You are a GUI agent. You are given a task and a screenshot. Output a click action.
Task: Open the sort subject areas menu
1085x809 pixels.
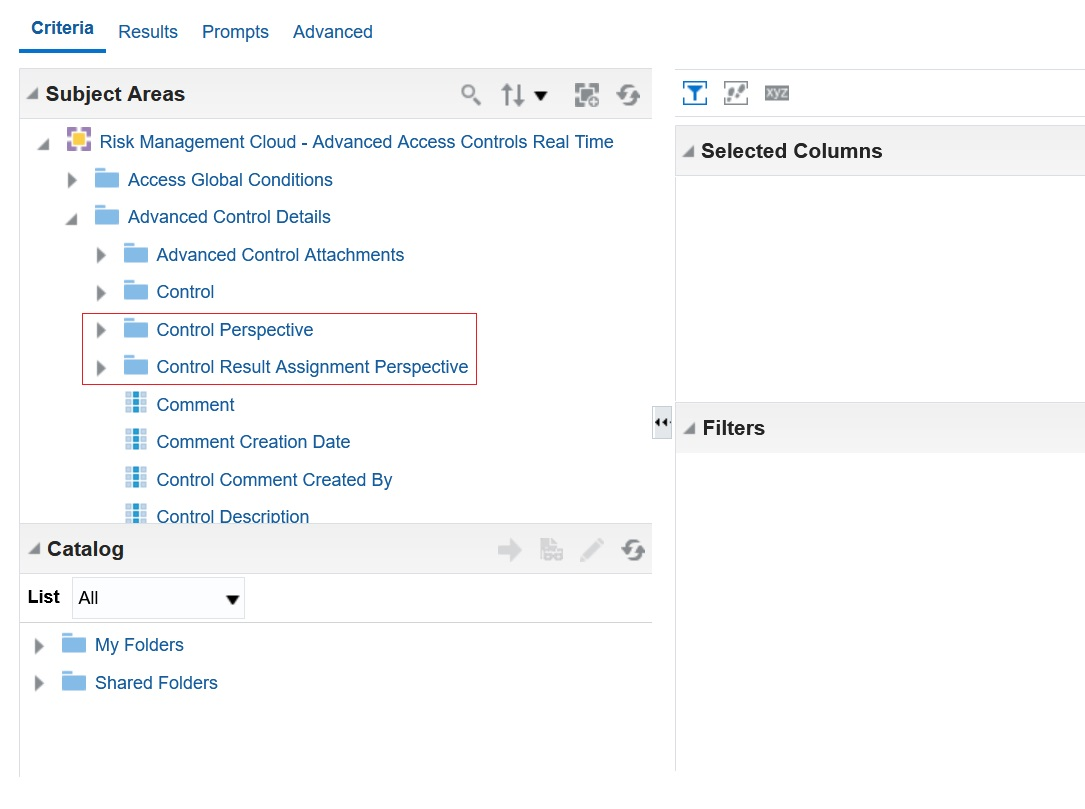pyautogui.click(x=525, y=95)
